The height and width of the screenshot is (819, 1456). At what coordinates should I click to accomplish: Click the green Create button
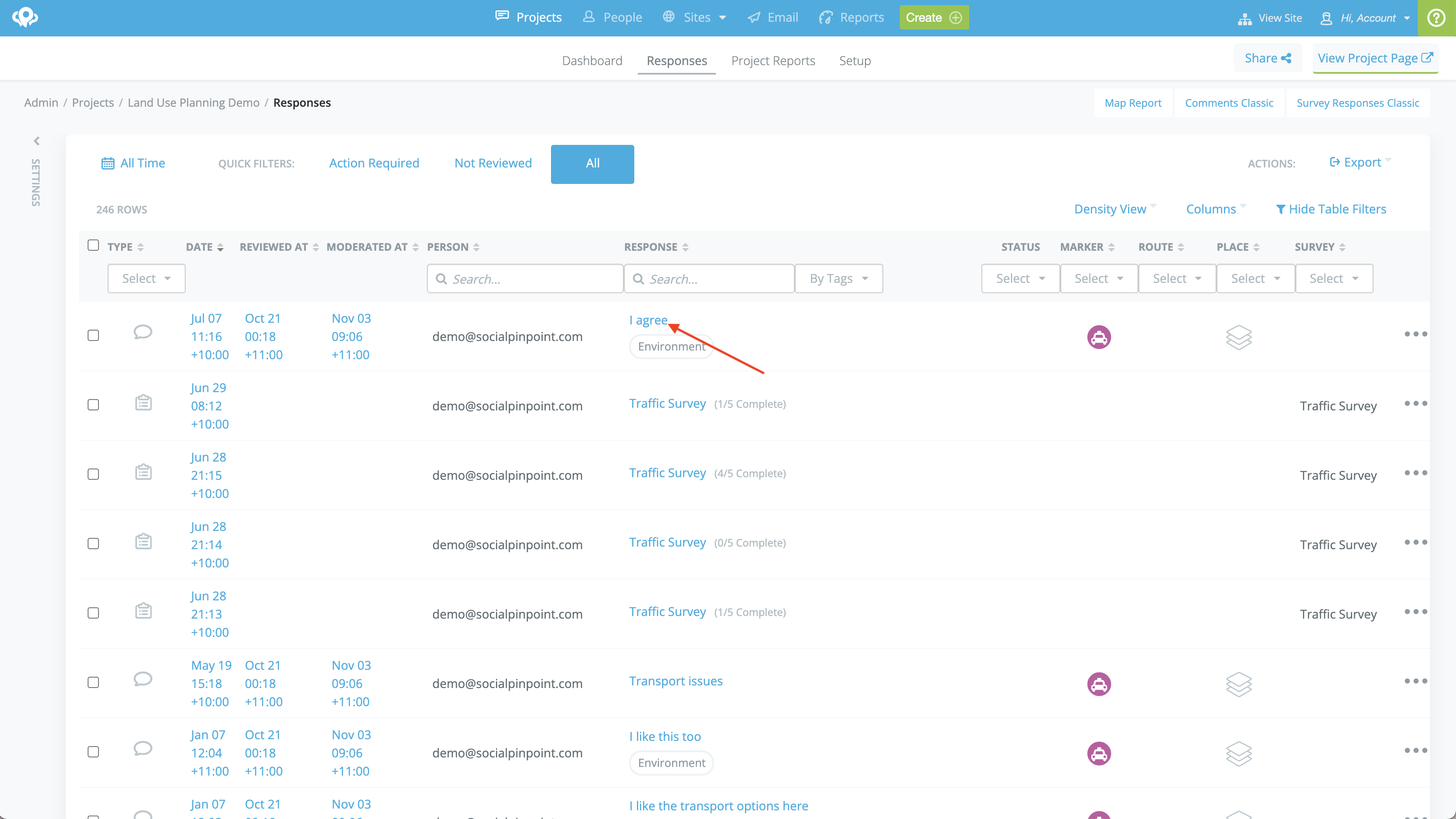[934, 17]
